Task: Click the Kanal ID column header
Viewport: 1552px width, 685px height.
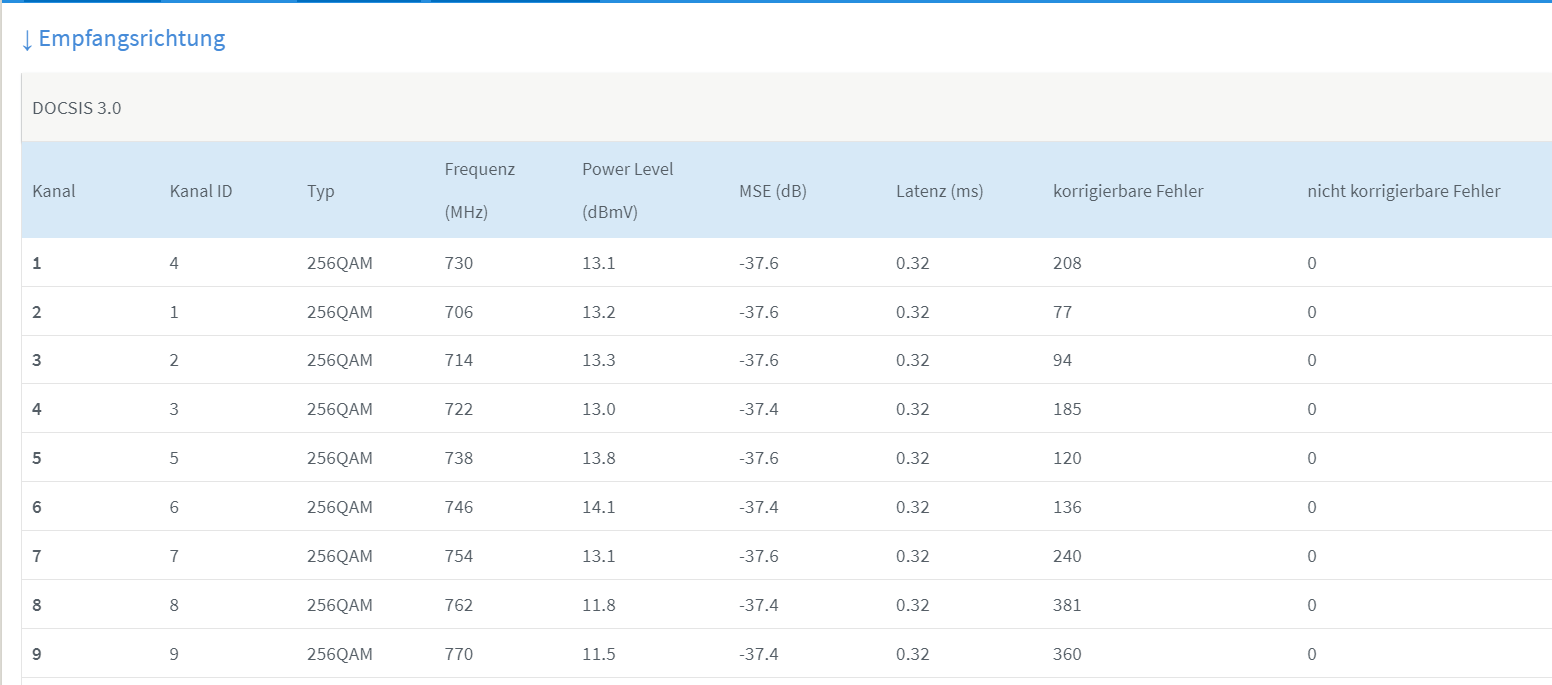Action: pyautogui.click(x=201, y=191)
